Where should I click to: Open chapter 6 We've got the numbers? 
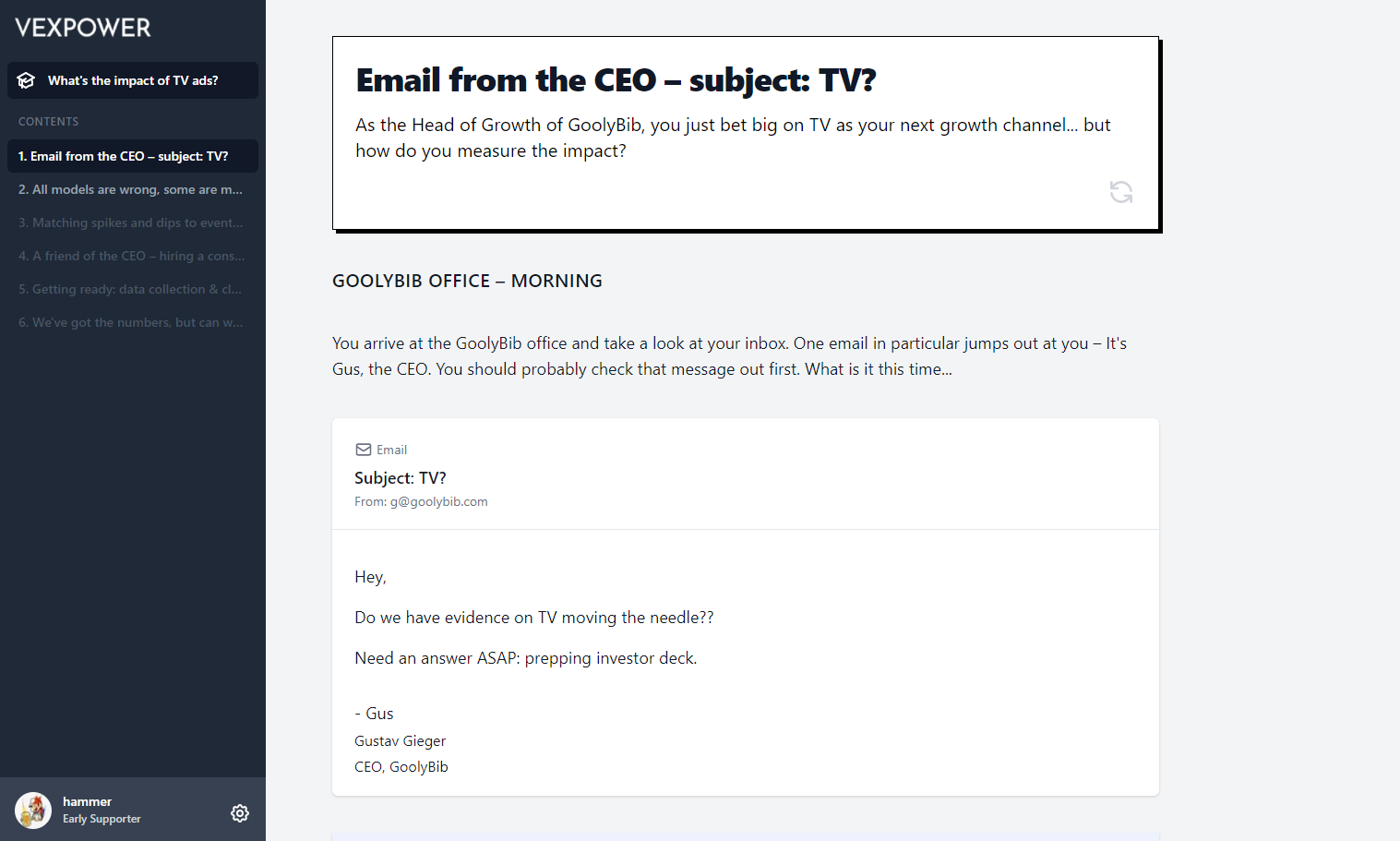click(x=133, y=322)
